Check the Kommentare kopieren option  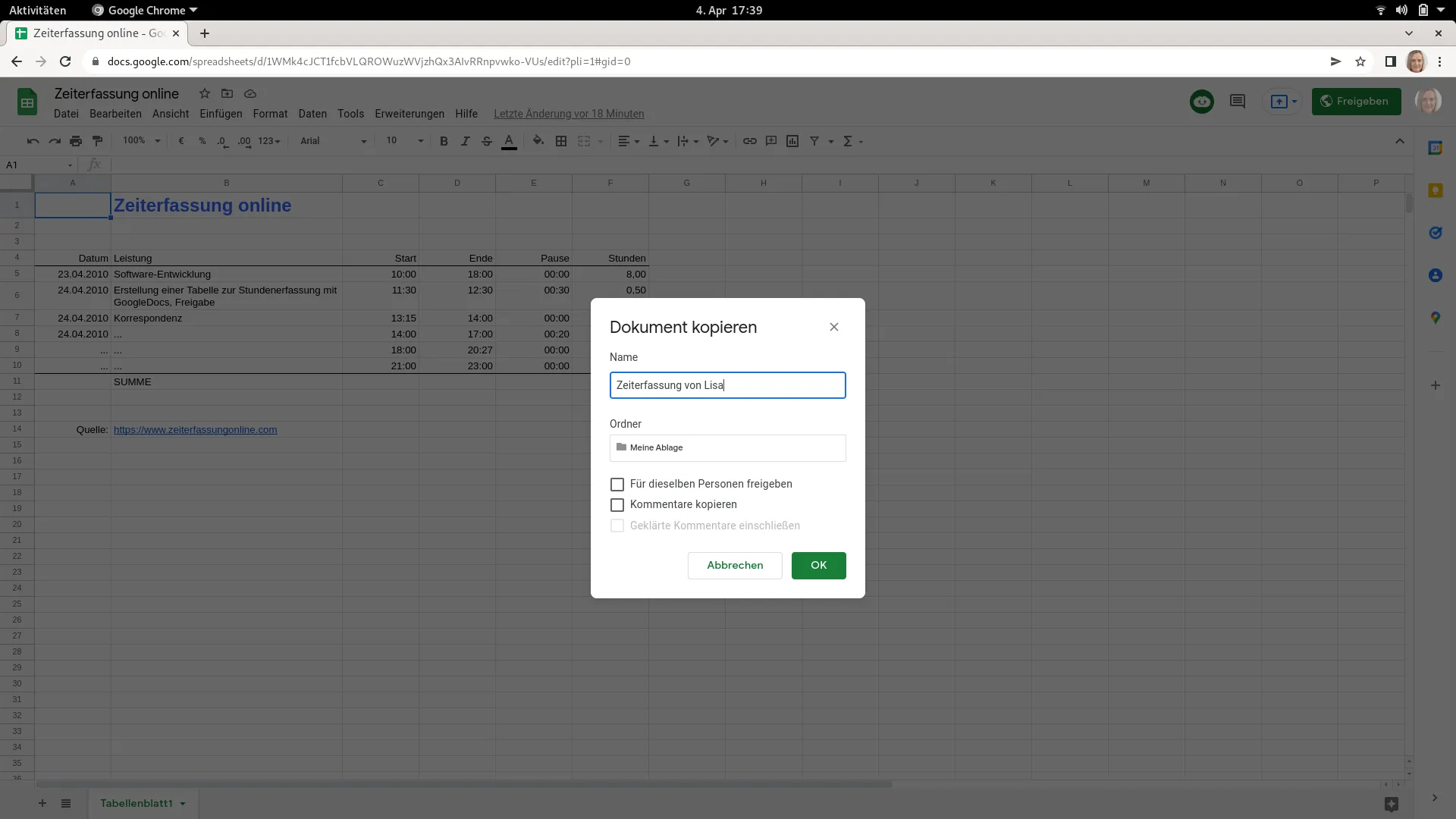pos(617,504)
